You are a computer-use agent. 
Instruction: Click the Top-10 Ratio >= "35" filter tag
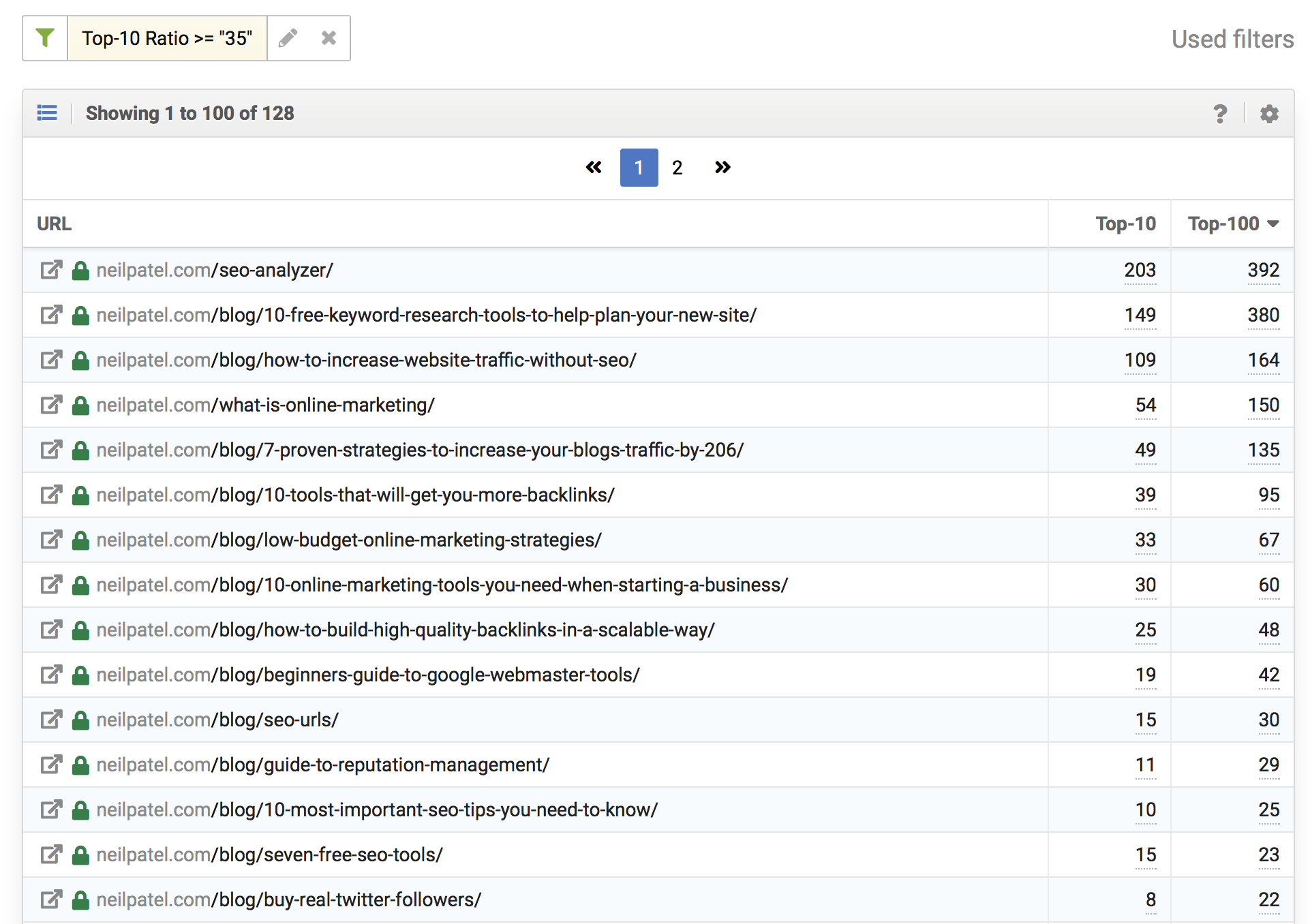coord(167,38)
